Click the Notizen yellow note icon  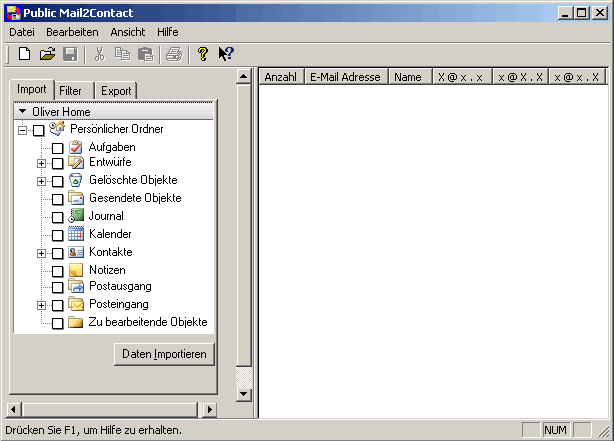pyautogui.click(x=76, y=270)
